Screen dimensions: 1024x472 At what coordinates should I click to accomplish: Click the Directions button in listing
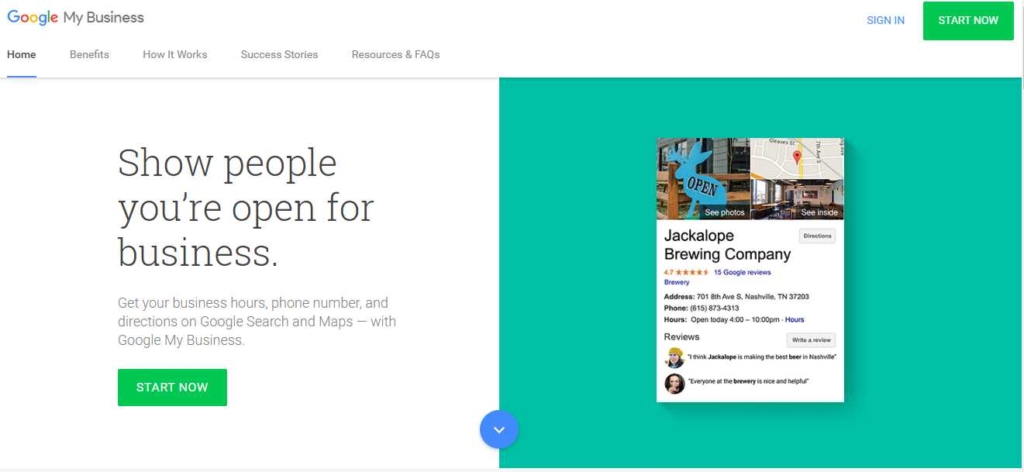(817, 236)
